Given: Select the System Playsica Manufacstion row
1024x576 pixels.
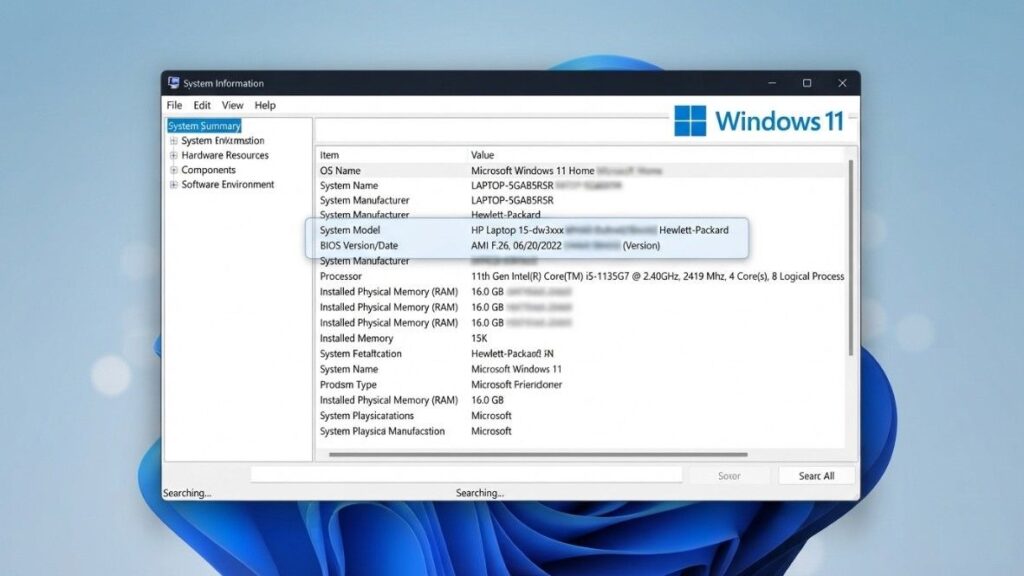Looking at the screenshot, I should 581,431.
